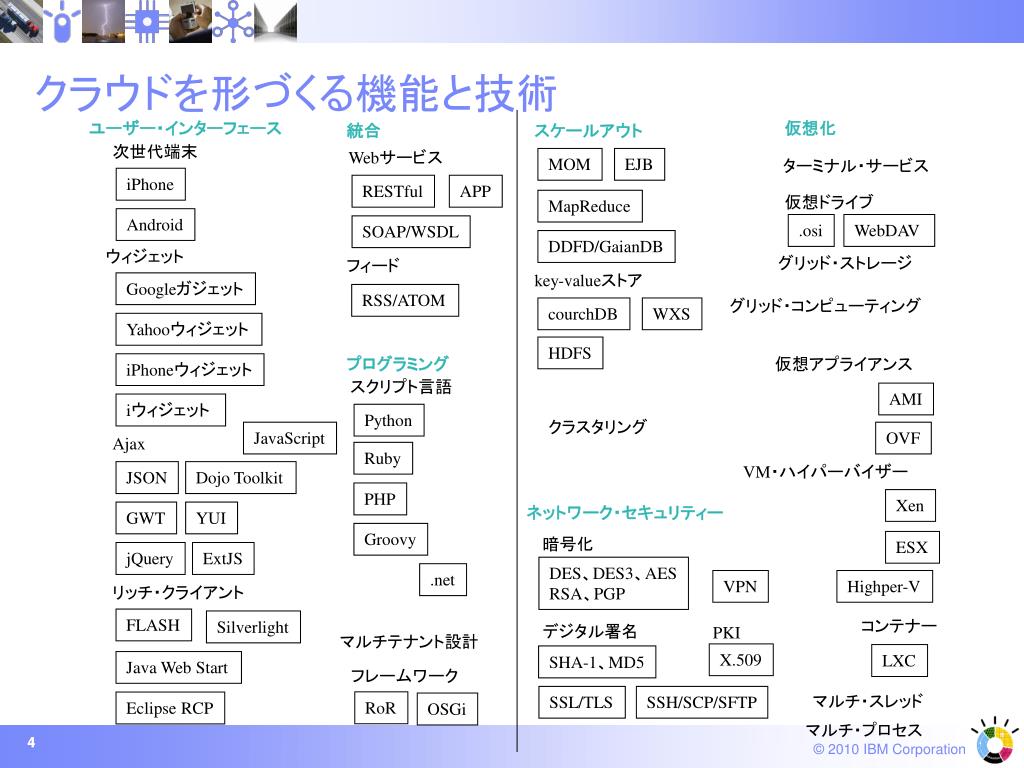1024x768 pixels.
Task: Select the iPhone box
Action: (x=150, y=185)
